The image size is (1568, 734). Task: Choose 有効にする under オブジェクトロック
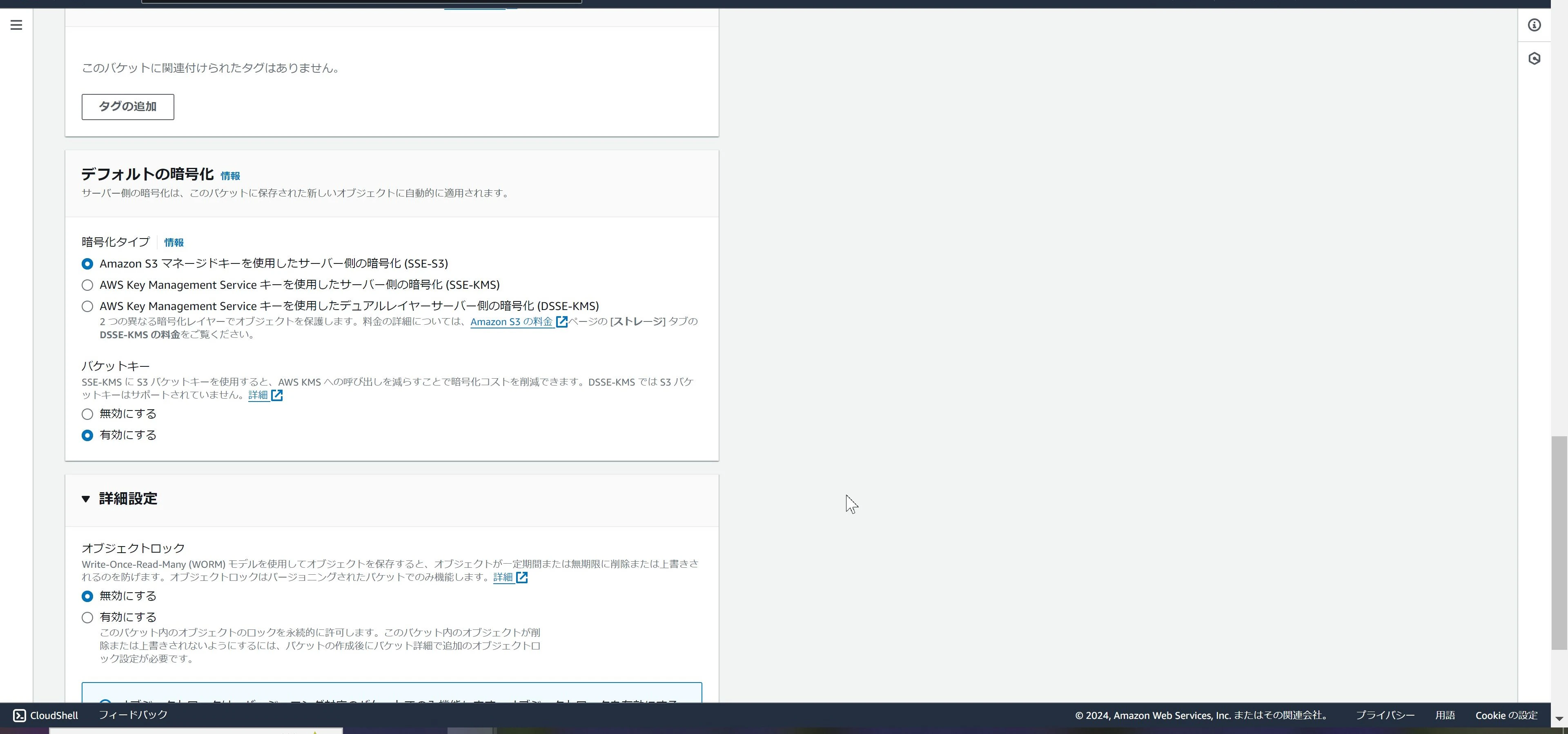[88, 618]
